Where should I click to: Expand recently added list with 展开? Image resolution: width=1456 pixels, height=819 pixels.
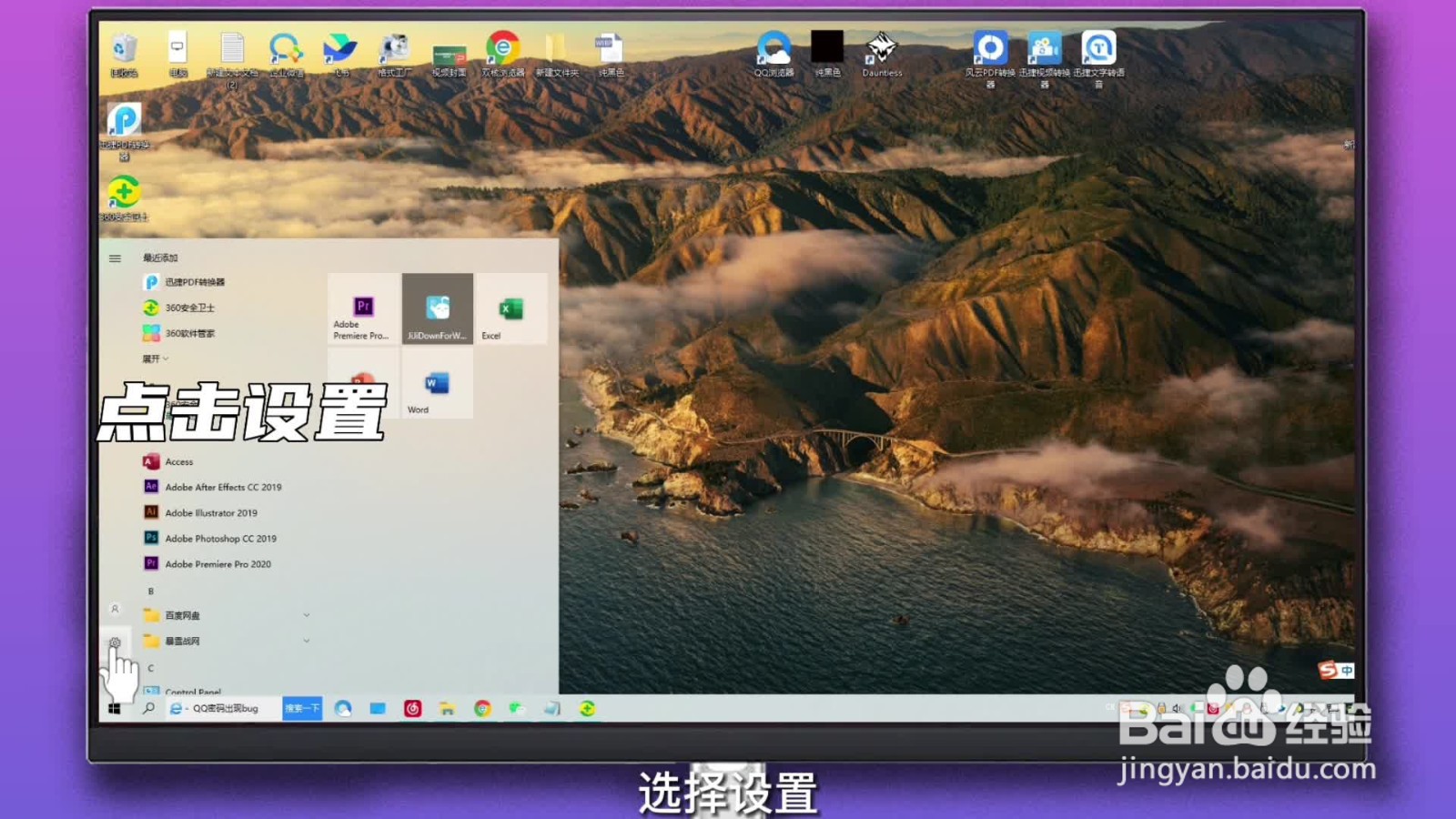156,359
